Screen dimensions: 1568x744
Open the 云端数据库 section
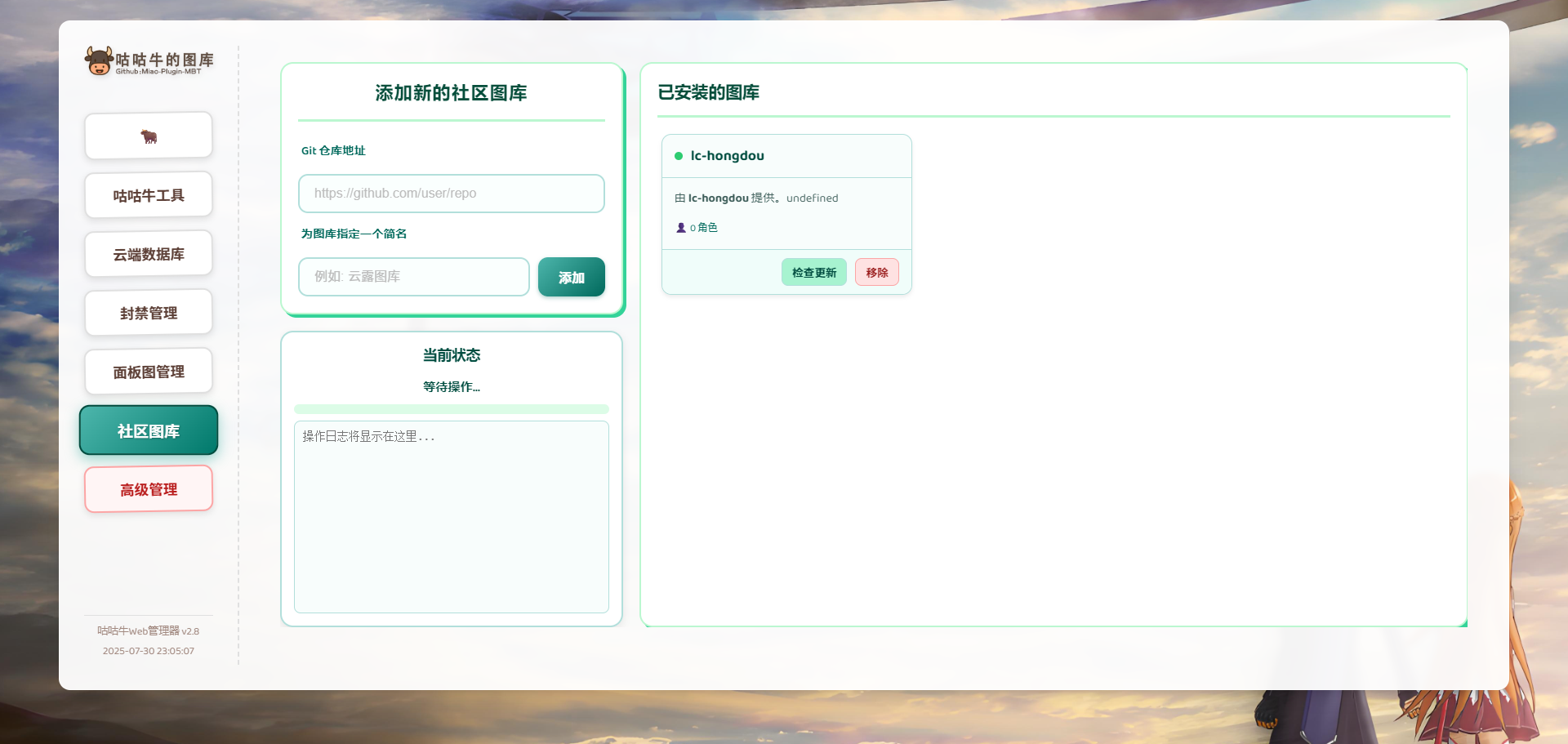tap(148, 253)
